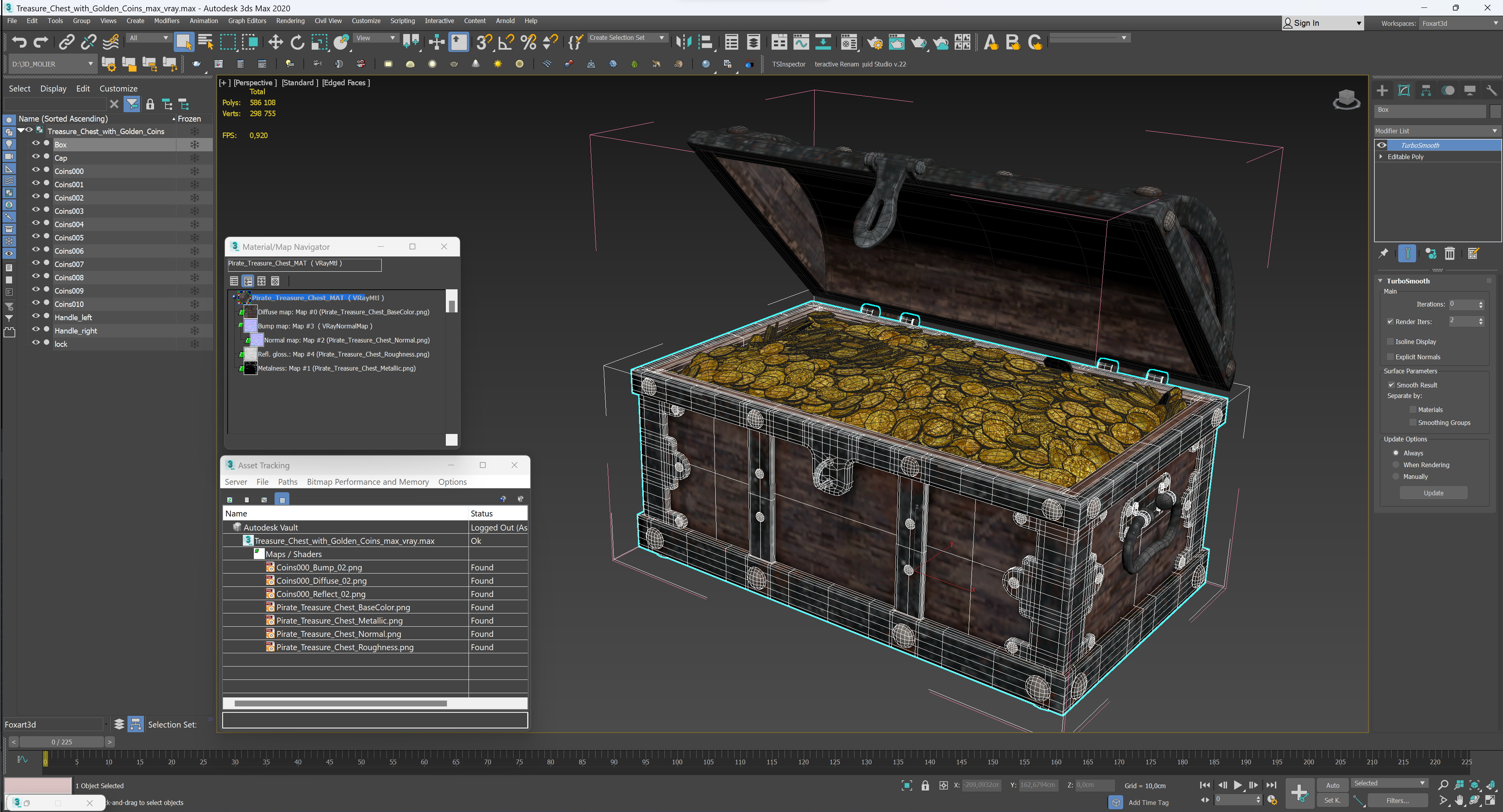The height and width of the screenshot is (812, 1503).
Task: Open the Hierarchy panel tab
Action: [x=1426, y=90]
